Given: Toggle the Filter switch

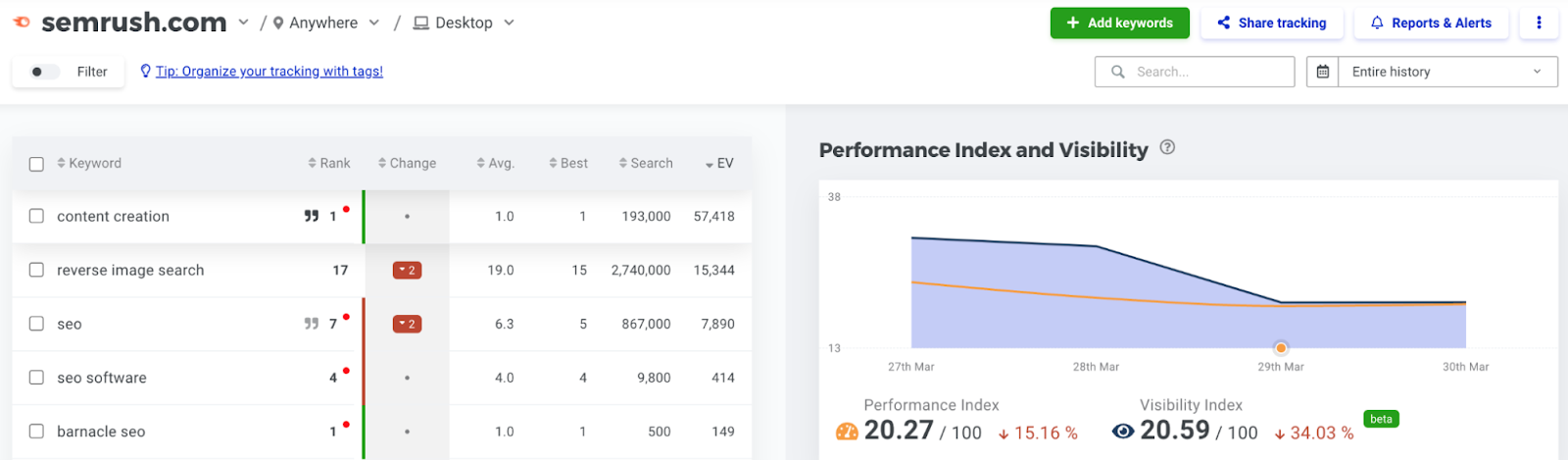Looking at the screenshot, I should [x=43, y=72].
